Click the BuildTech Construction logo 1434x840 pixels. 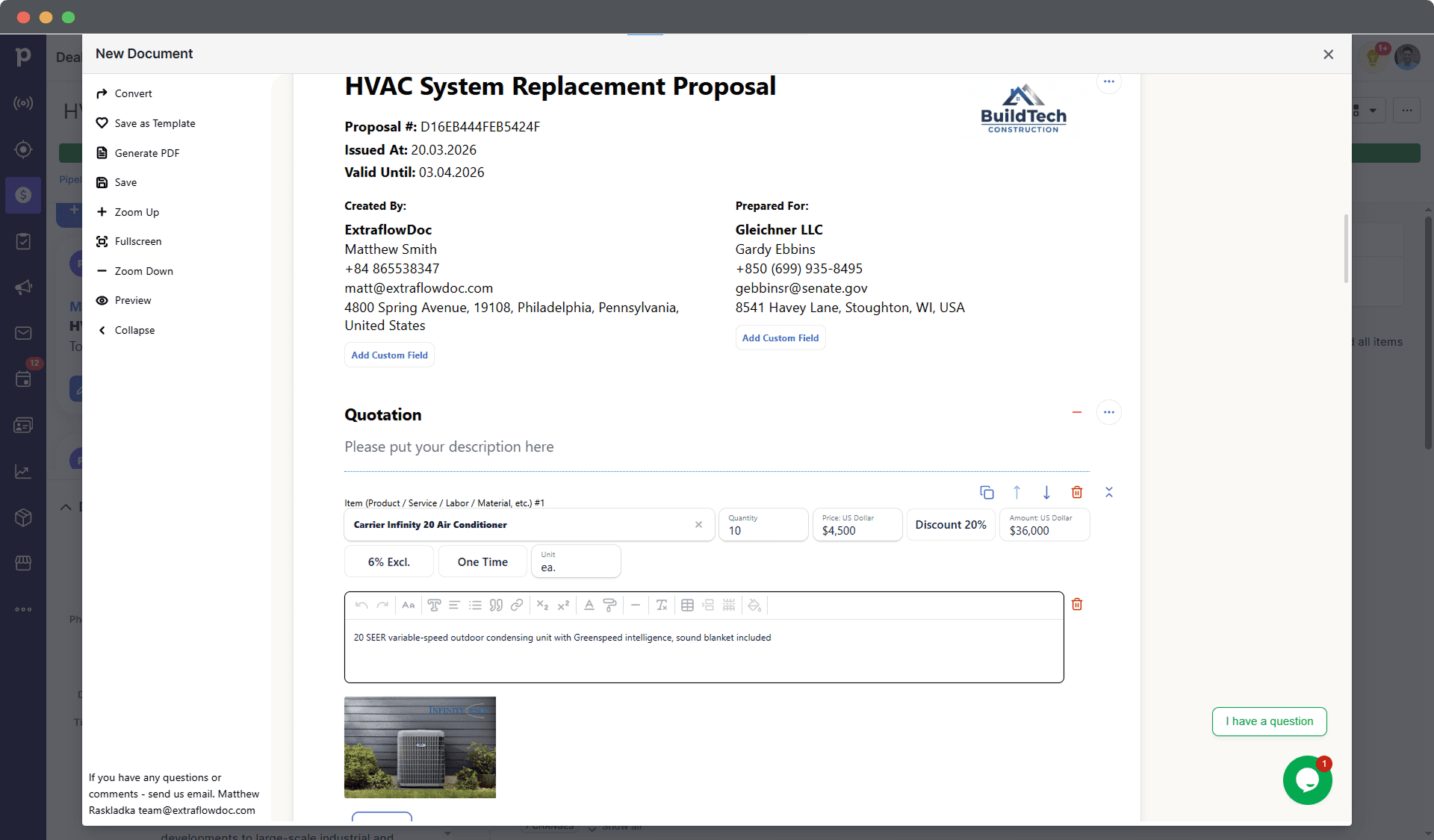pyautogui.click(x=1023, y=109)
